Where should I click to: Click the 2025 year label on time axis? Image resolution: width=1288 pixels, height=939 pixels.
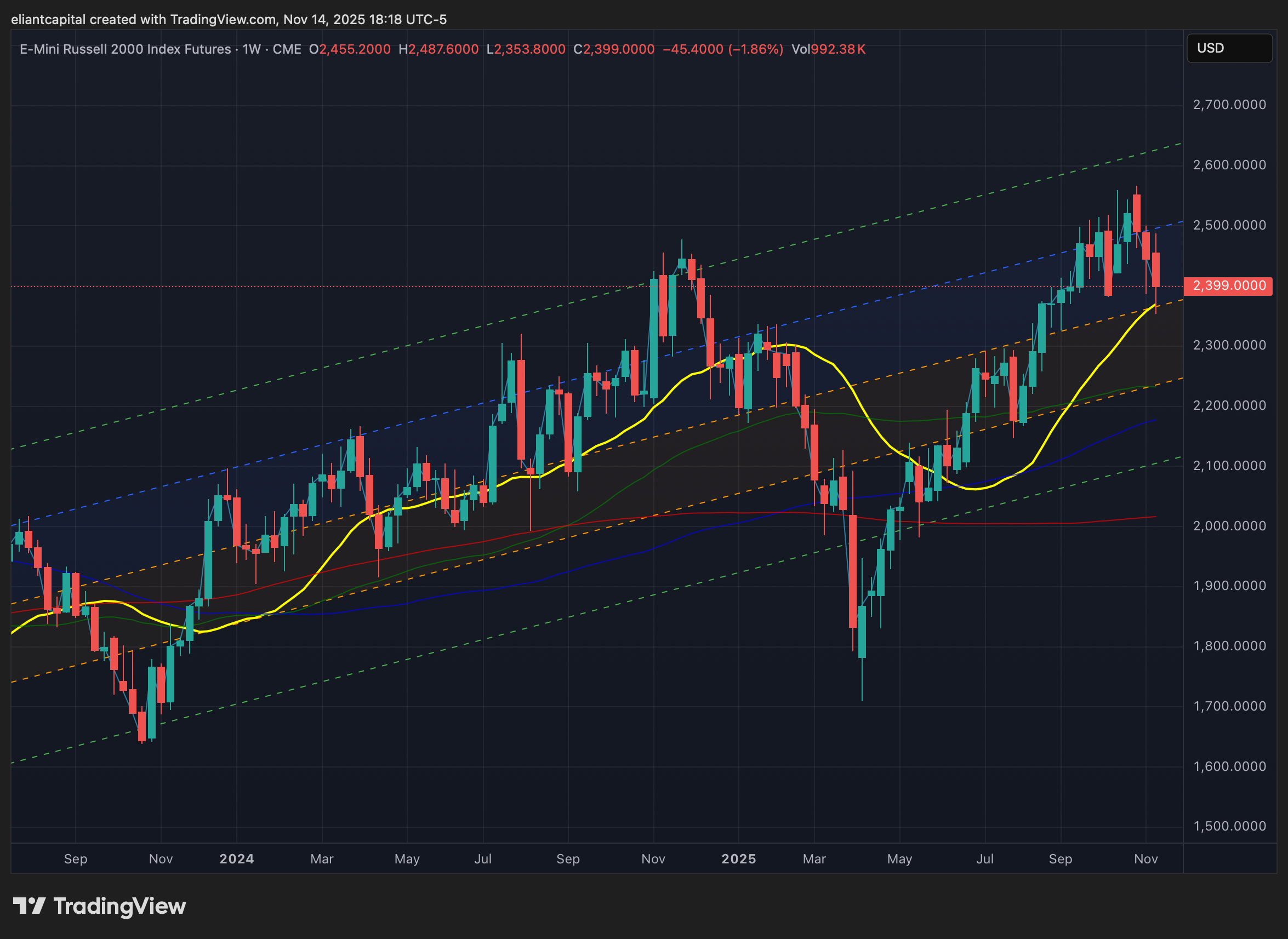pos(738,858)
